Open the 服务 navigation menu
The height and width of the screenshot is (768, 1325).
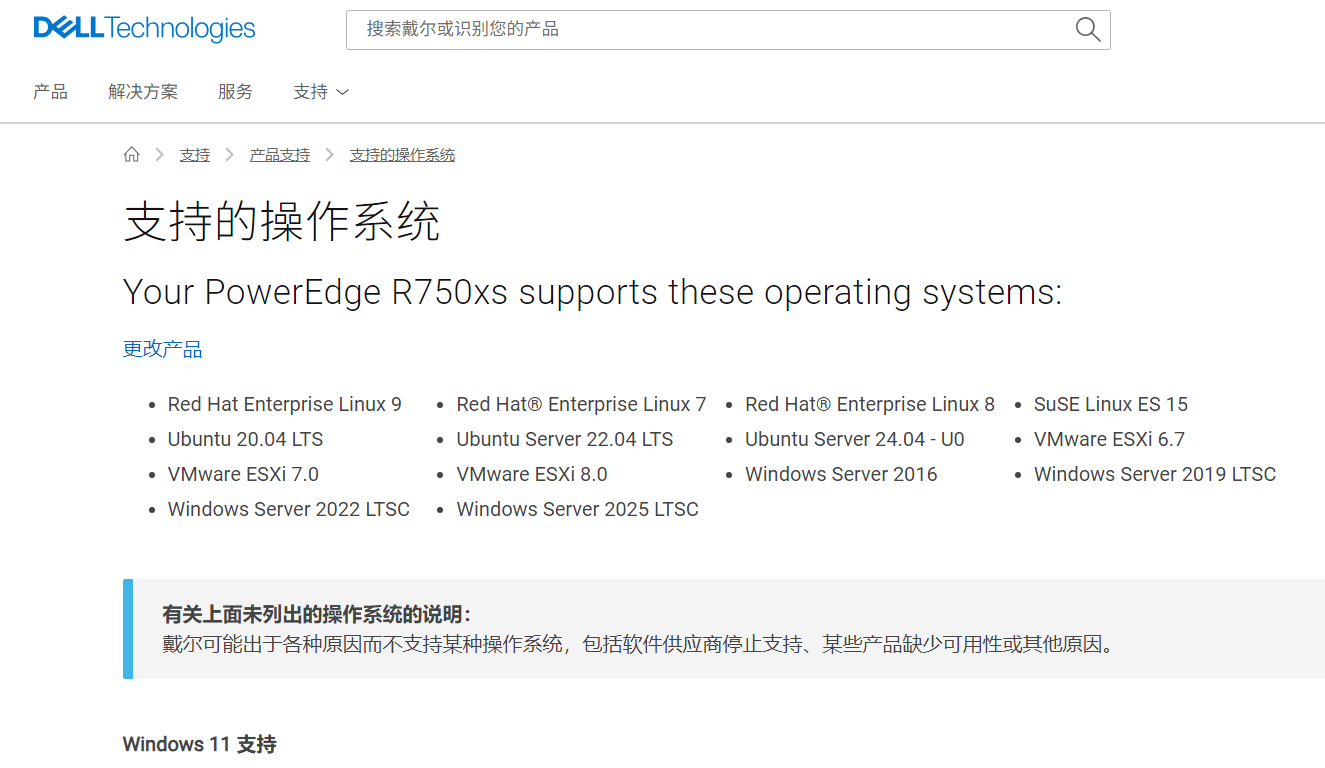point(235,92)
